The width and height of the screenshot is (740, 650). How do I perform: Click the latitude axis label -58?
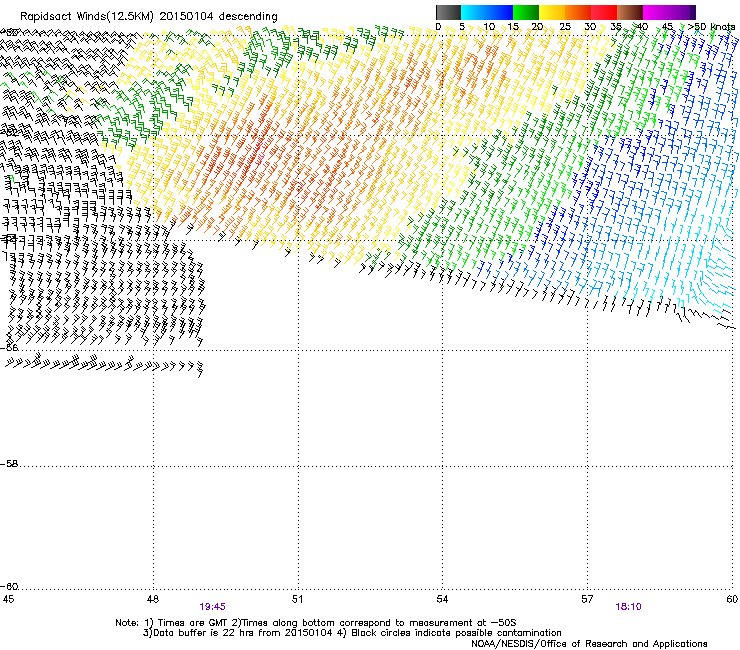coord(9,464)
